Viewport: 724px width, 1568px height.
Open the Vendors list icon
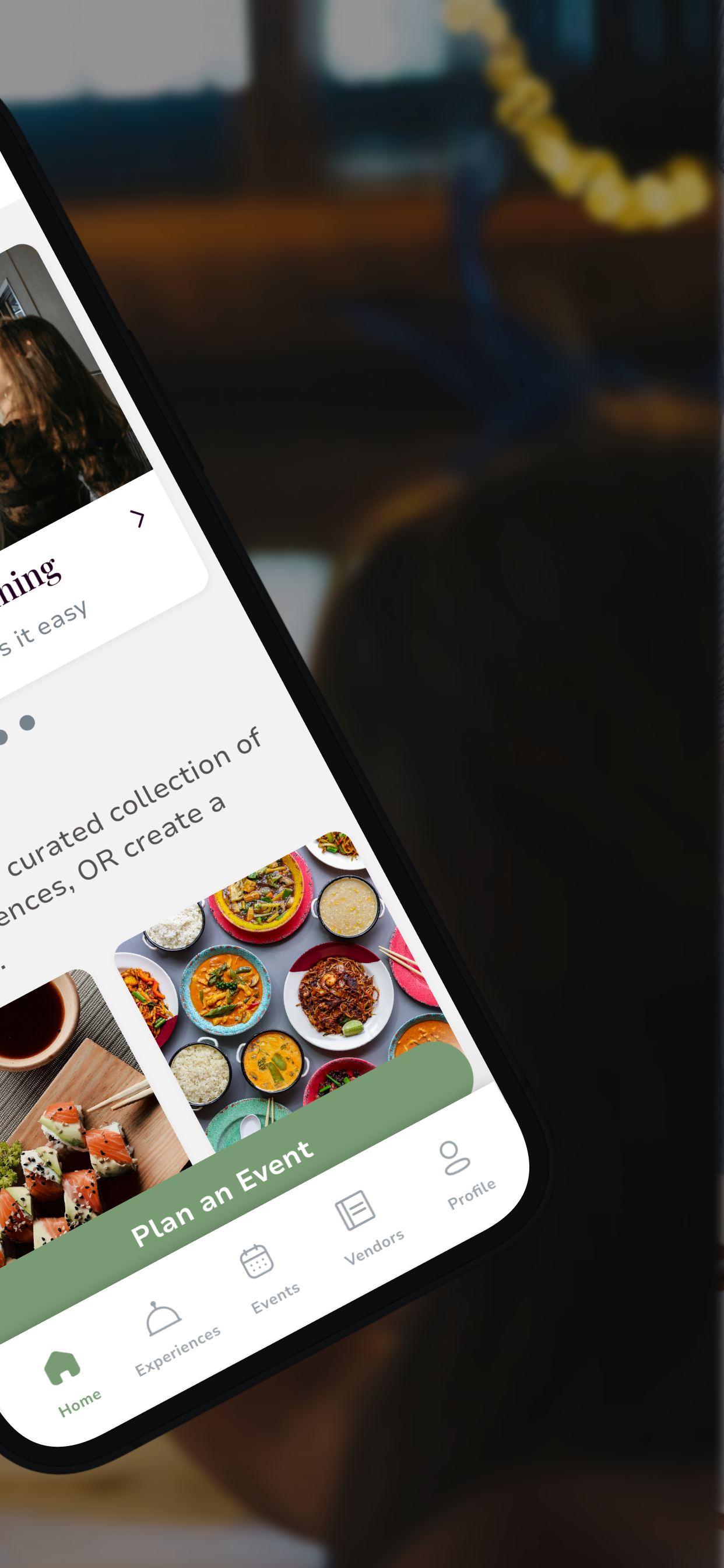click(x=354, y=1210)
